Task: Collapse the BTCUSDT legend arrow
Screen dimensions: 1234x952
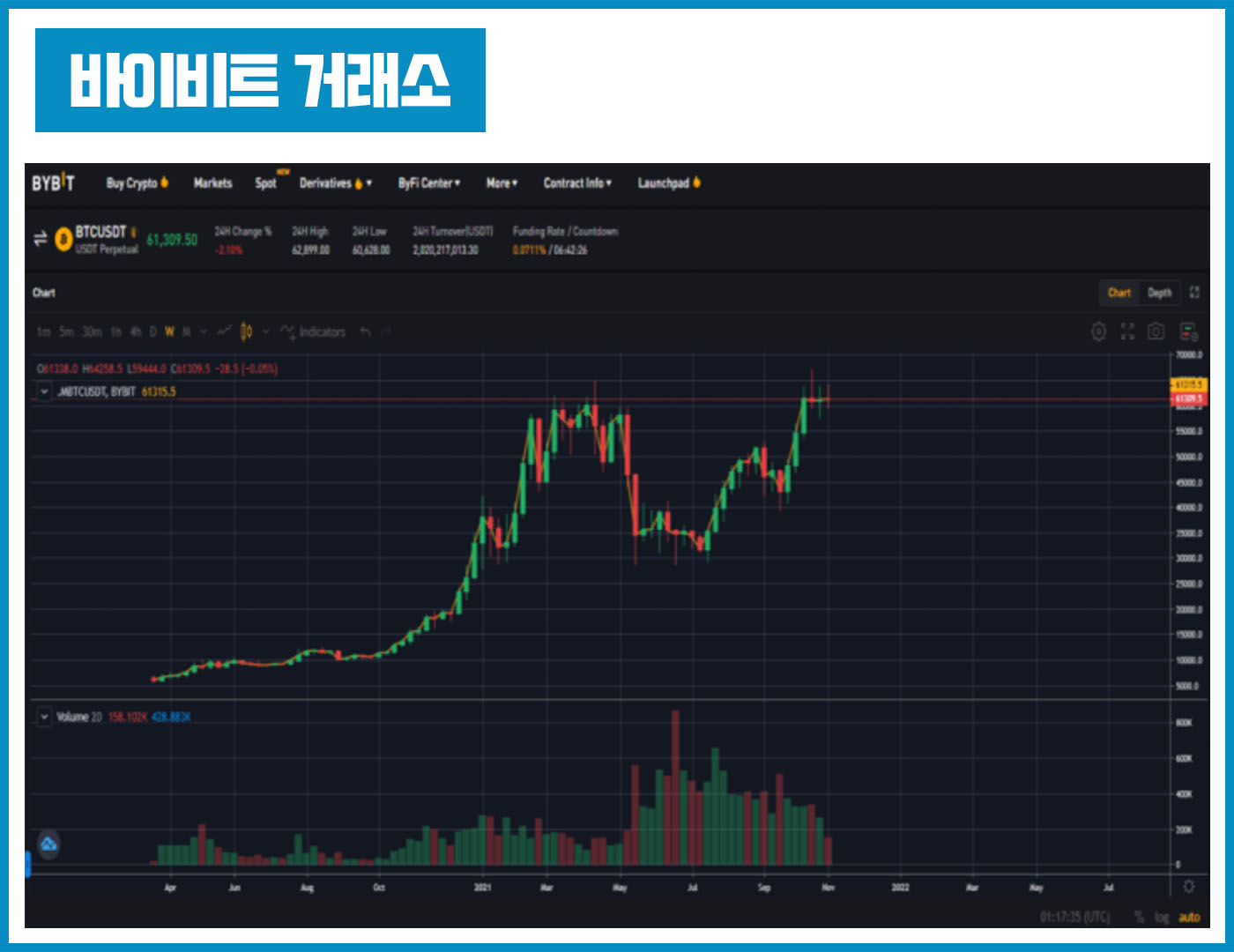Action: 44,391
